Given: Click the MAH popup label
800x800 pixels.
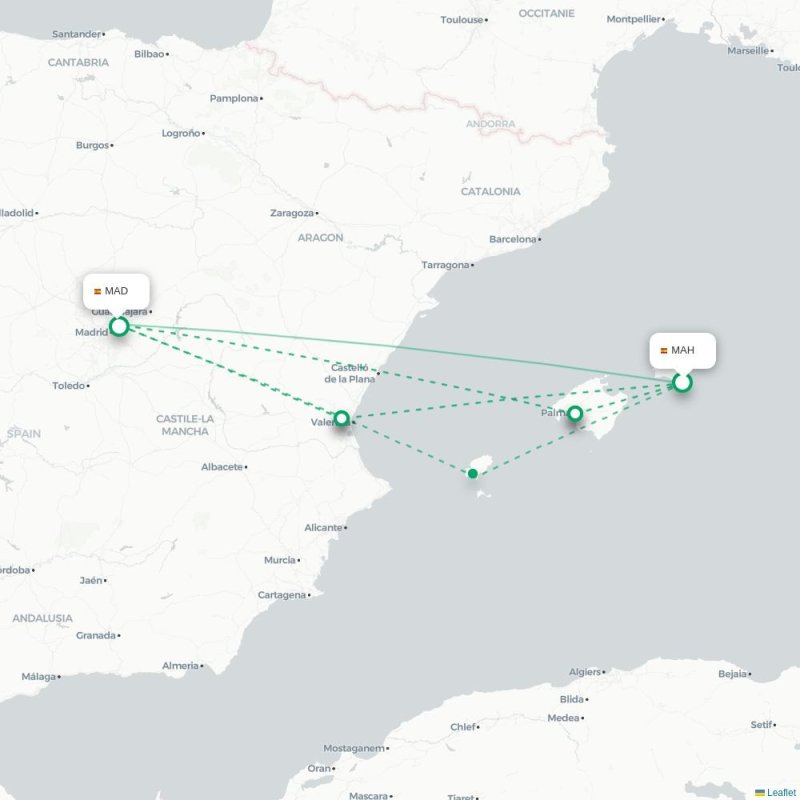Looking at the screenshot, I should click(683, 350).
